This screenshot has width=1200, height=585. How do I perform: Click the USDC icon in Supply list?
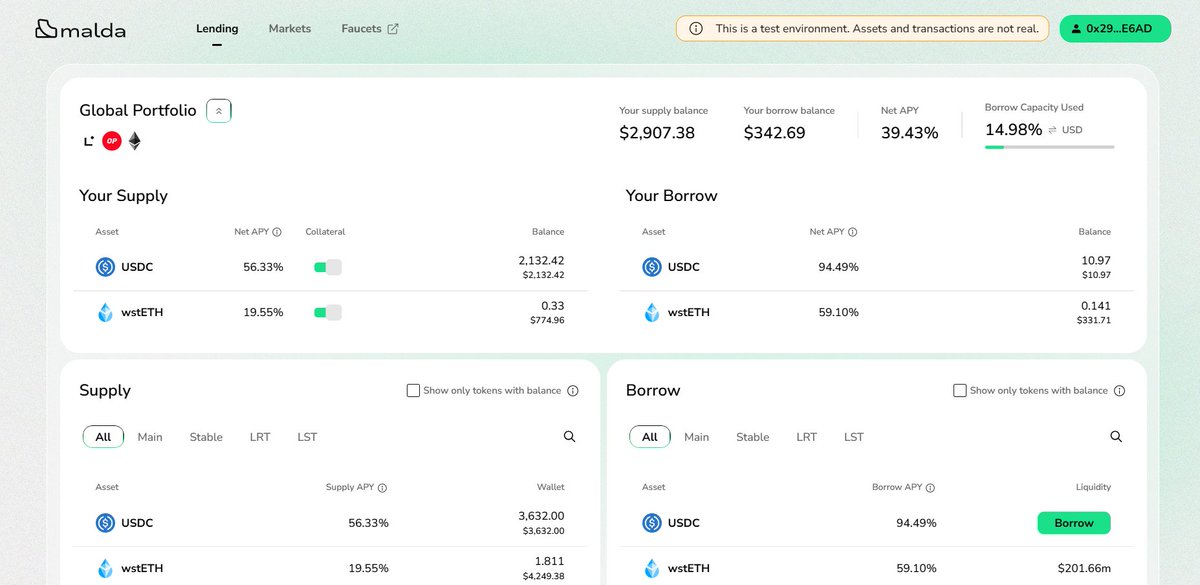[x=105, y=523]
